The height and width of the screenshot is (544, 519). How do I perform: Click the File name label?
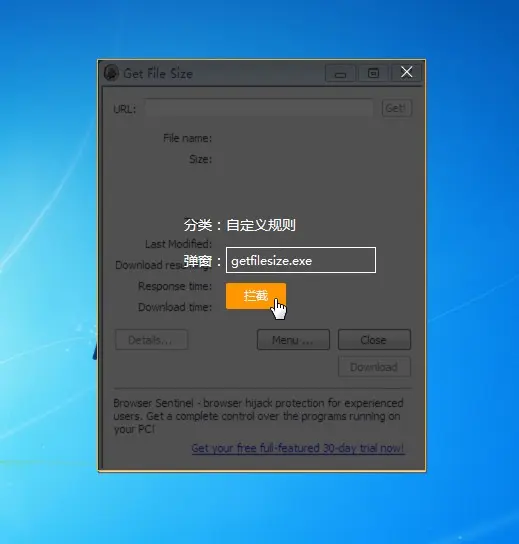pyautogui.click(x=187, y=138)
